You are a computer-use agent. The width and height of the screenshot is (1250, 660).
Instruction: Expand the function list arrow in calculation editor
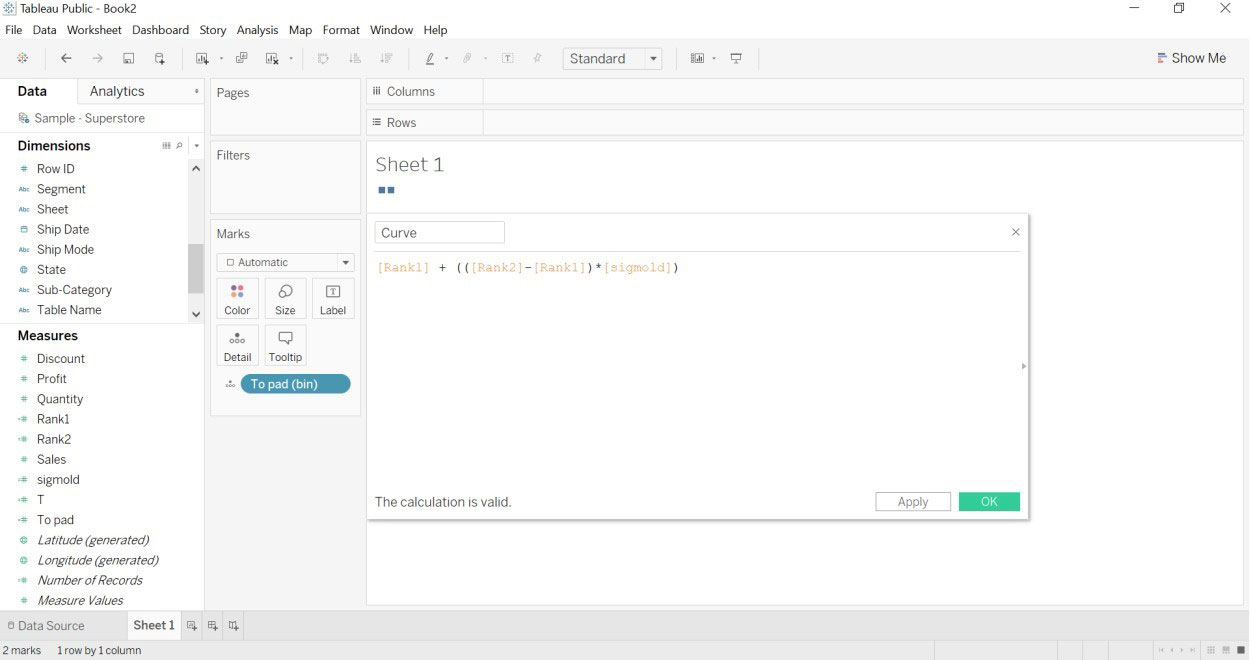click(1023, 366)
